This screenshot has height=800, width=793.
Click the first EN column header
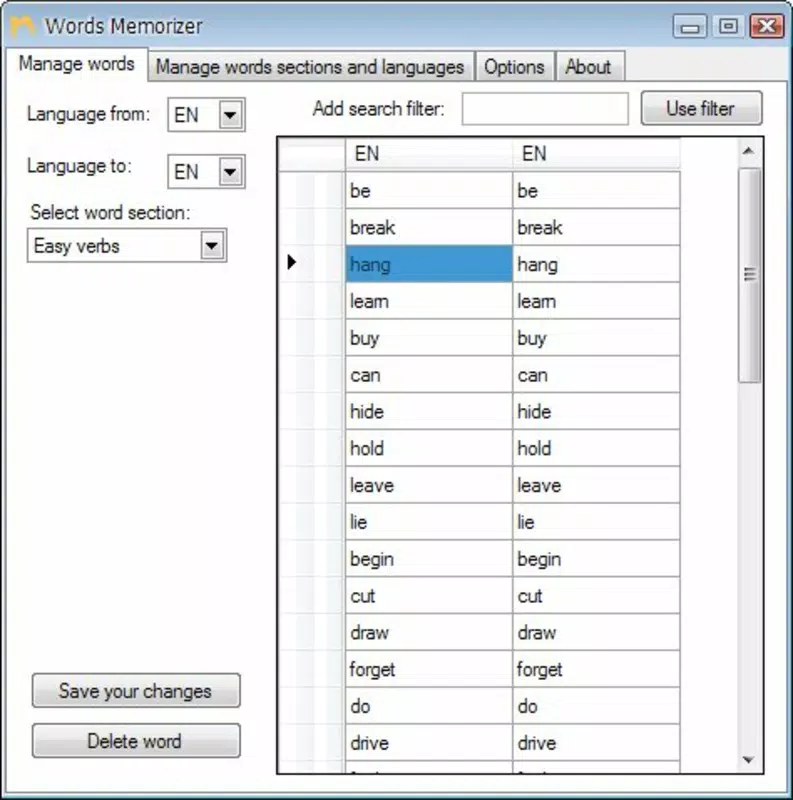pos(429,153)
